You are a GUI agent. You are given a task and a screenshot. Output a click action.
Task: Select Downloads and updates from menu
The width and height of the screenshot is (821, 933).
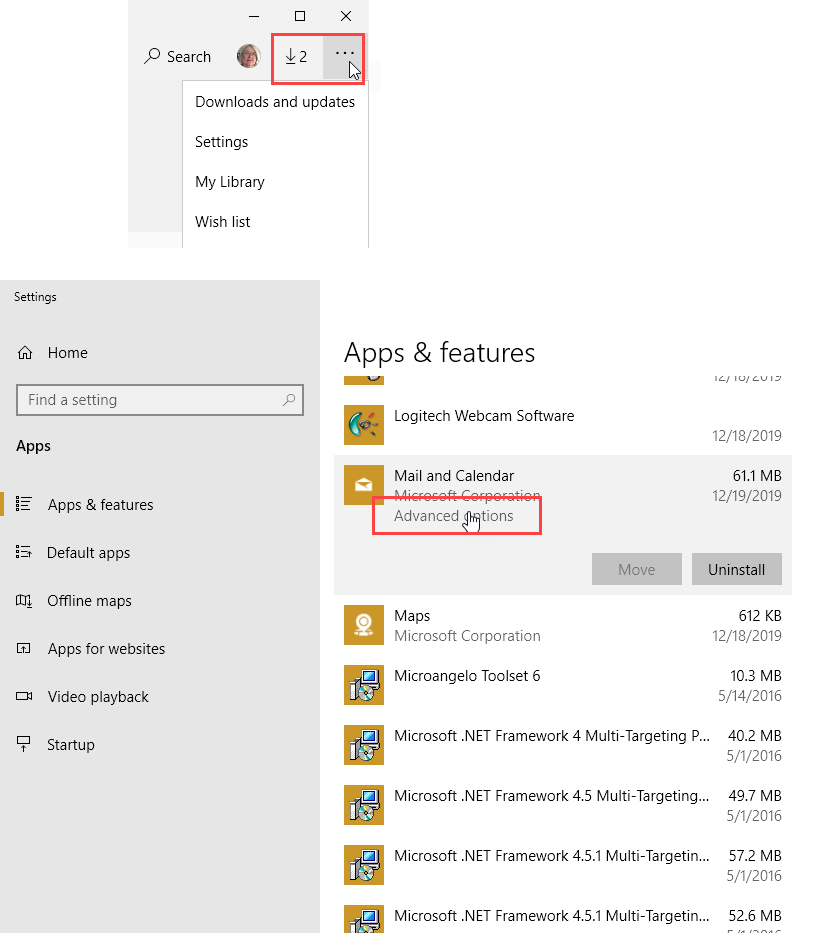click(x=275, y=102)
